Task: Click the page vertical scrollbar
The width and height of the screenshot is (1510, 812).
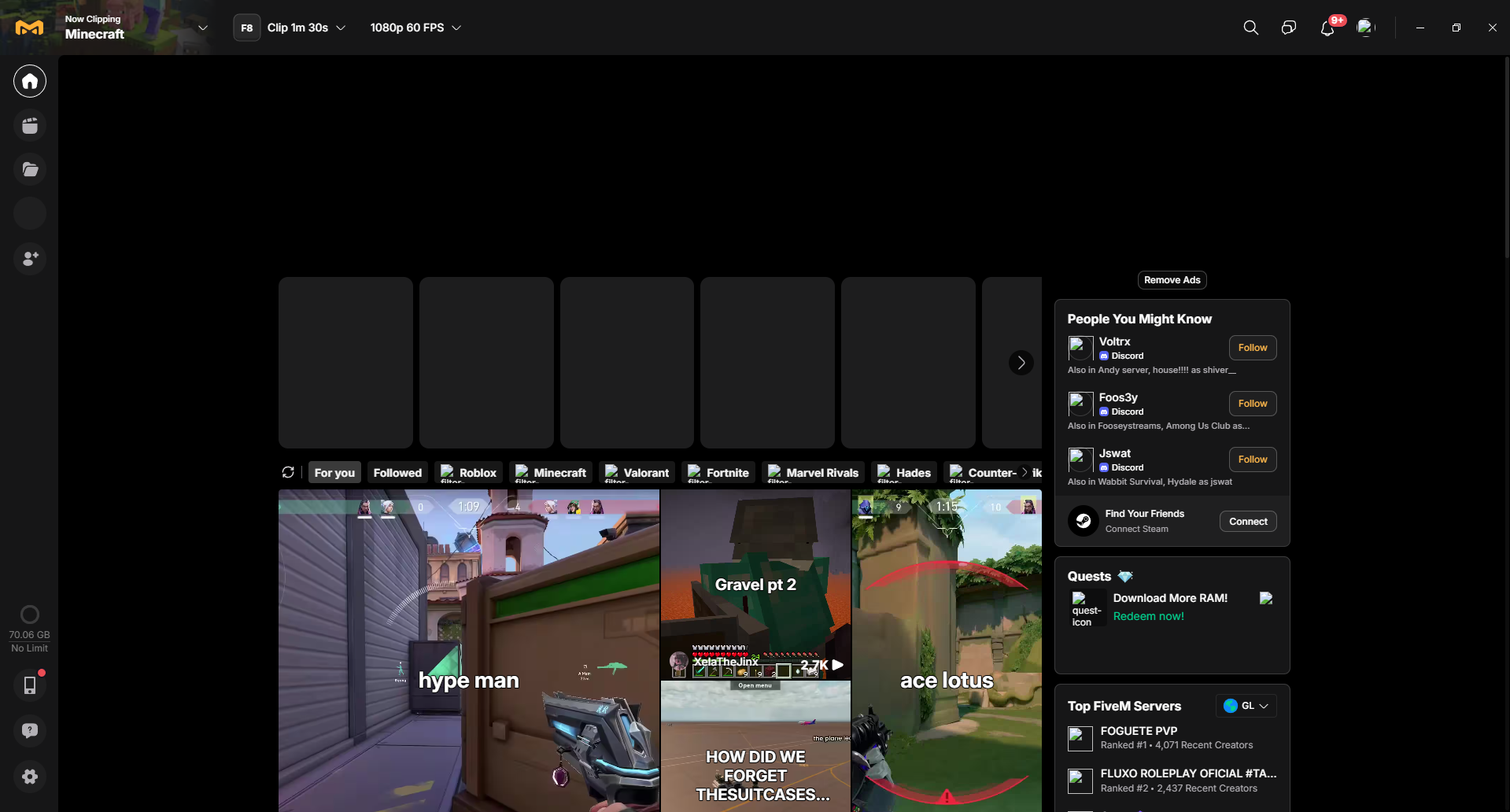Action: [1507, 157]
